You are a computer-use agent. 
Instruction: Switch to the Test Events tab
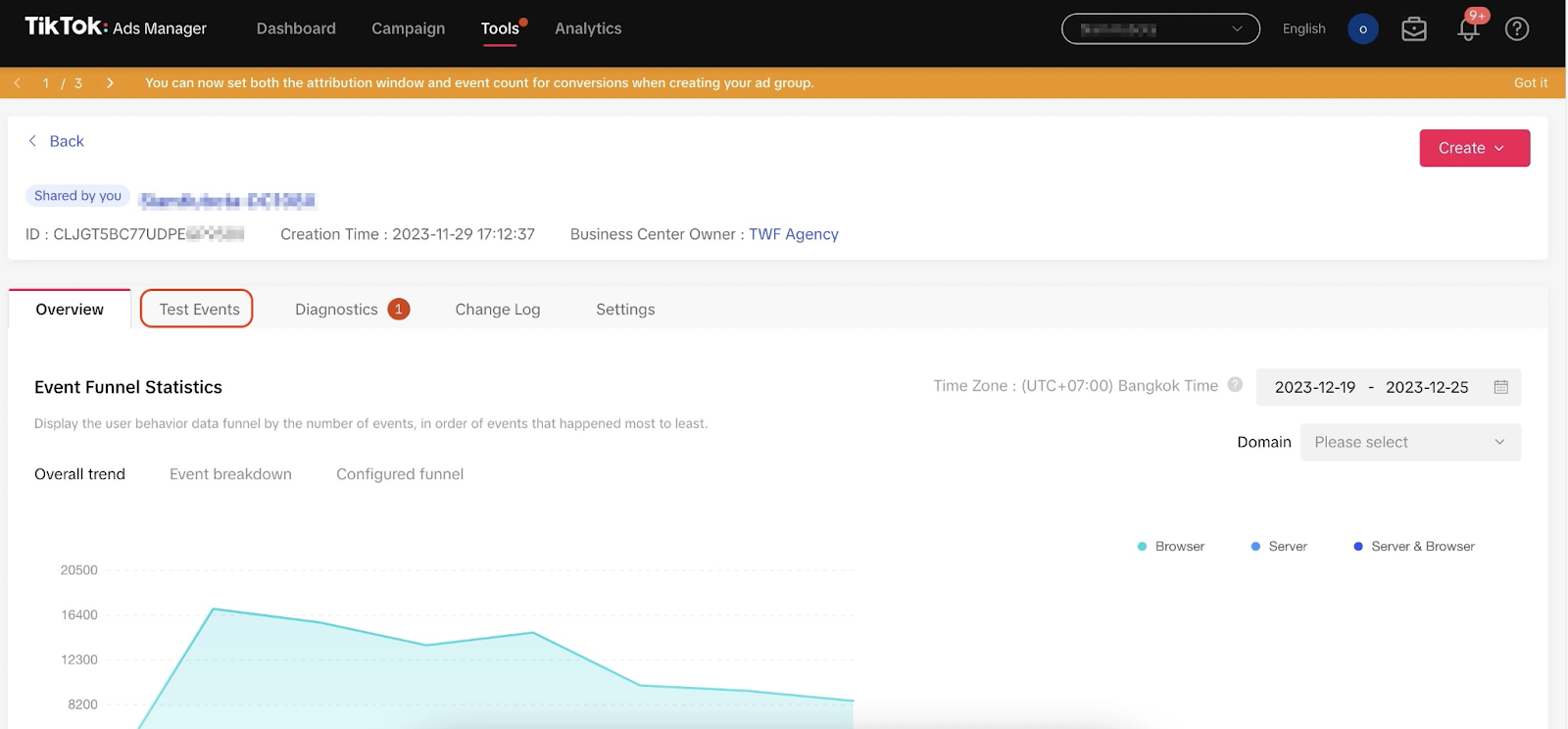199,310
